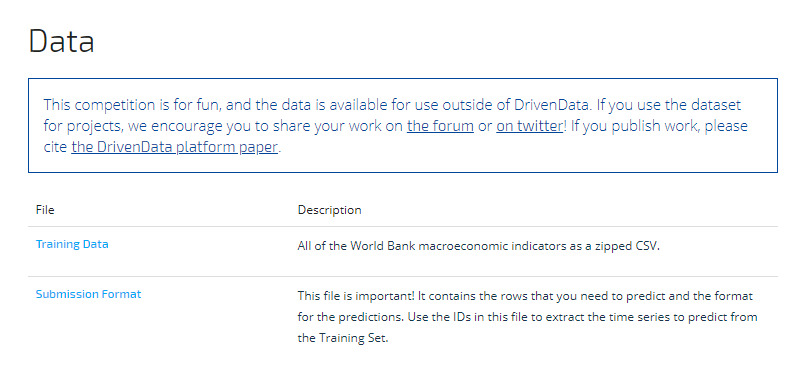The height and width of the screenshot is (367, 798).
Task: Click "This competition is for fun" text
Action: pos(132,105)
